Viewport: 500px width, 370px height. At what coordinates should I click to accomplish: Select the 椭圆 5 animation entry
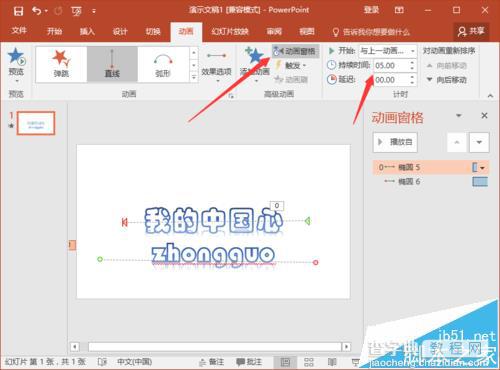pyautogui.click(x=430, y=167)
